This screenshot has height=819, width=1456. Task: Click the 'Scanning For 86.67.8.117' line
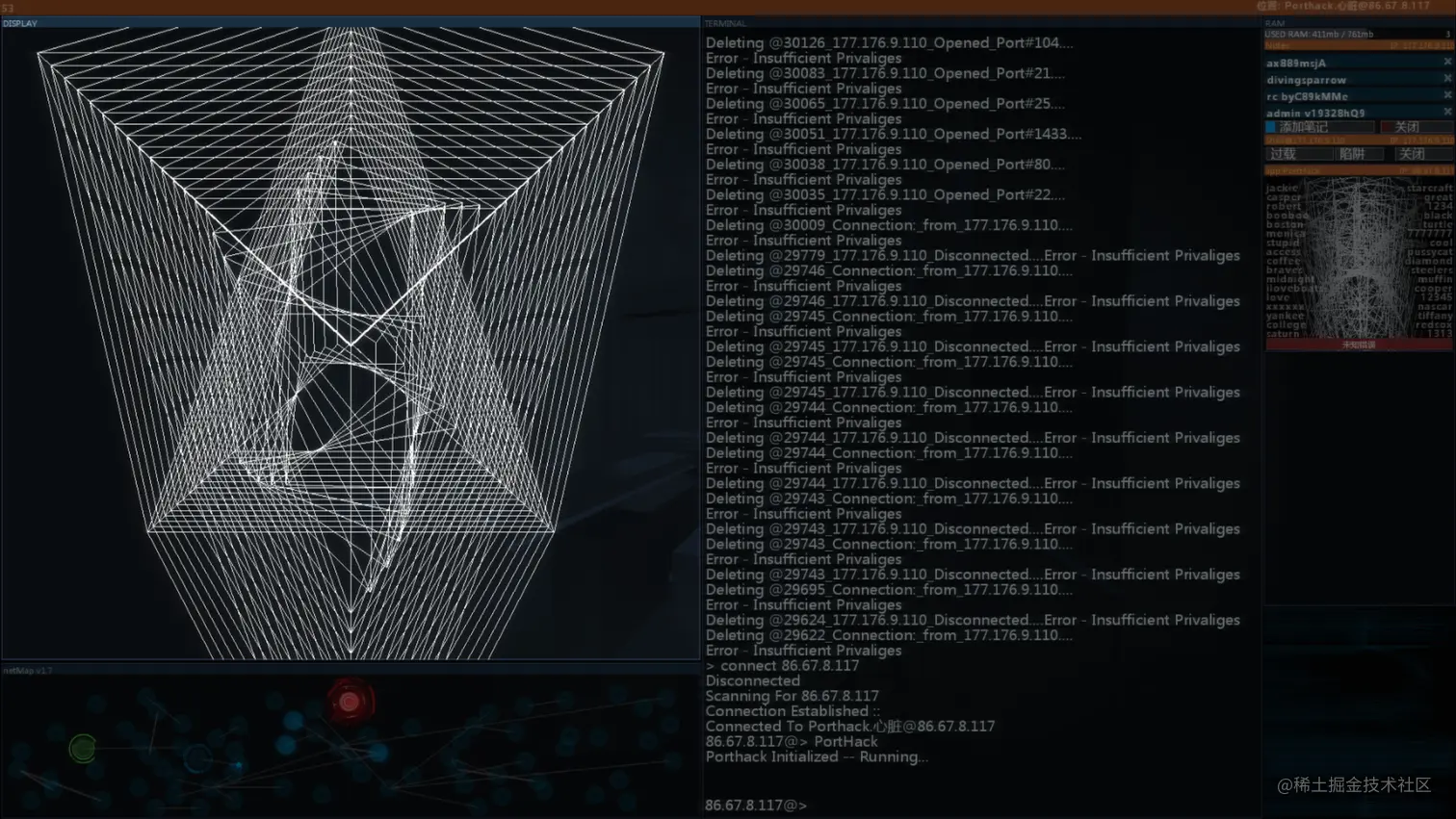click(x=792, y=696)
